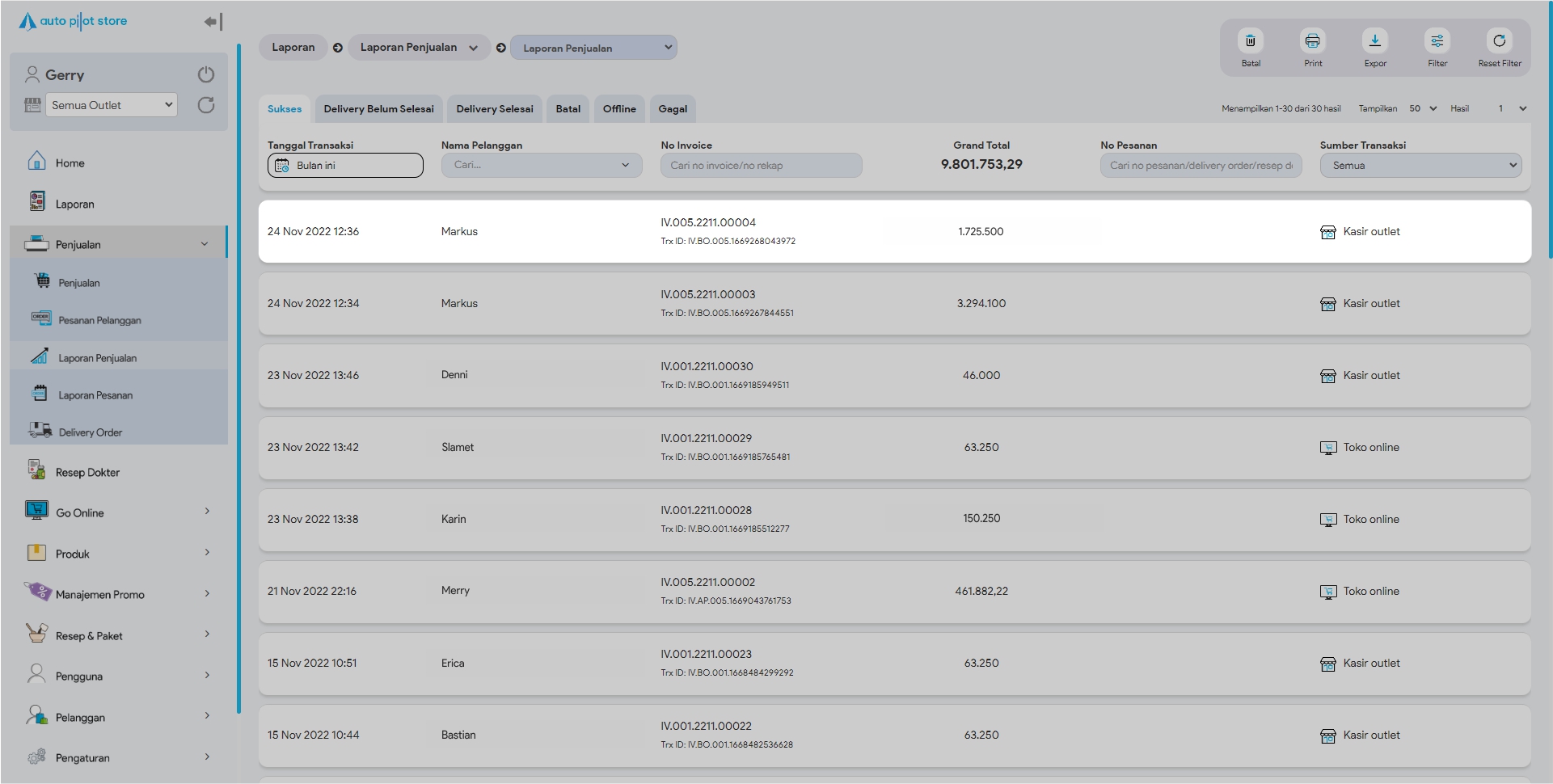
Task: Click the Print icon
Action: point(1312,41)
